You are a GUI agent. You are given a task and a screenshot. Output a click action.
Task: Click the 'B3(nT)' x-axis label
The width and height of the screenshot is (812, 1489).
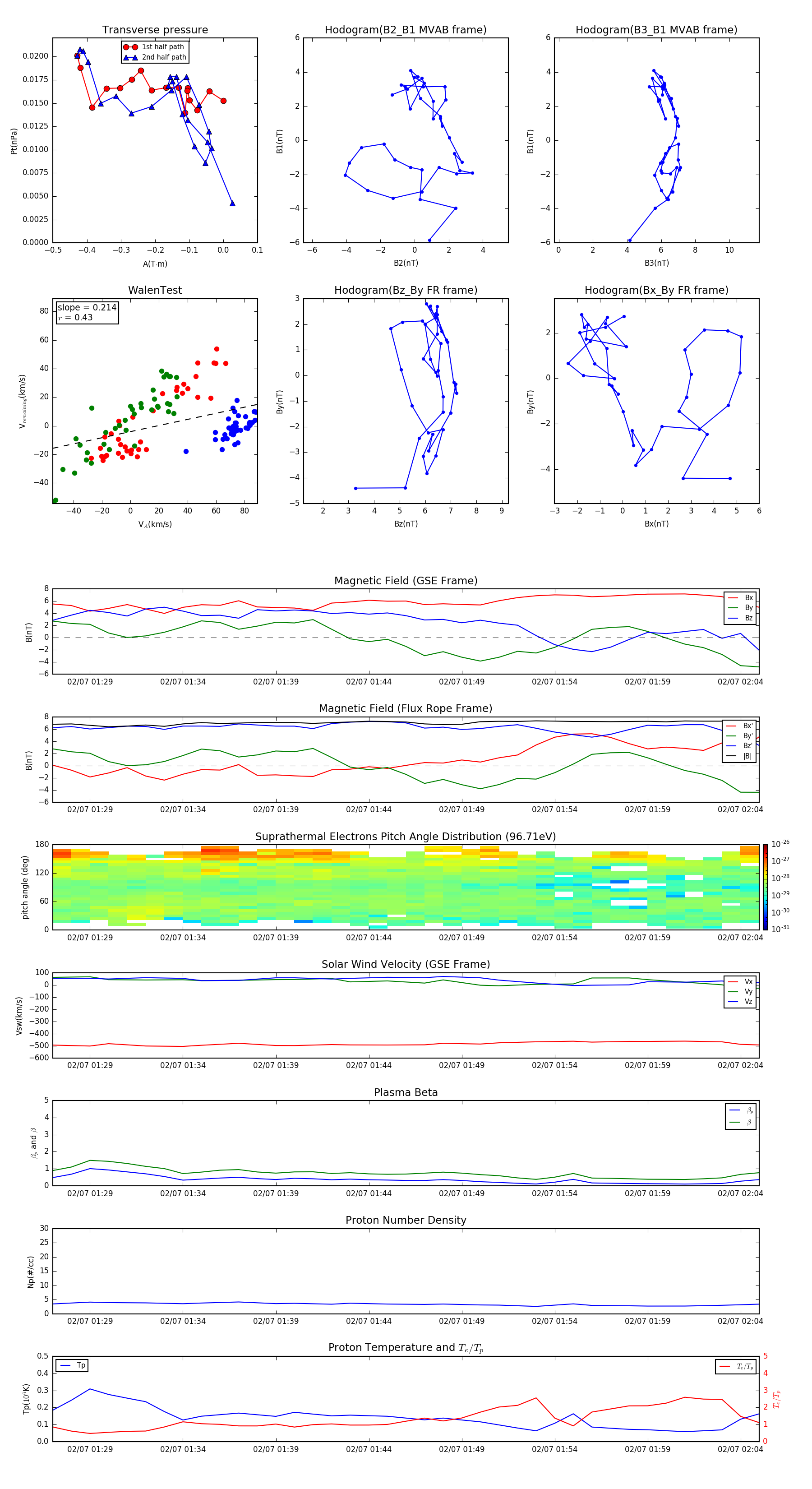656,263
